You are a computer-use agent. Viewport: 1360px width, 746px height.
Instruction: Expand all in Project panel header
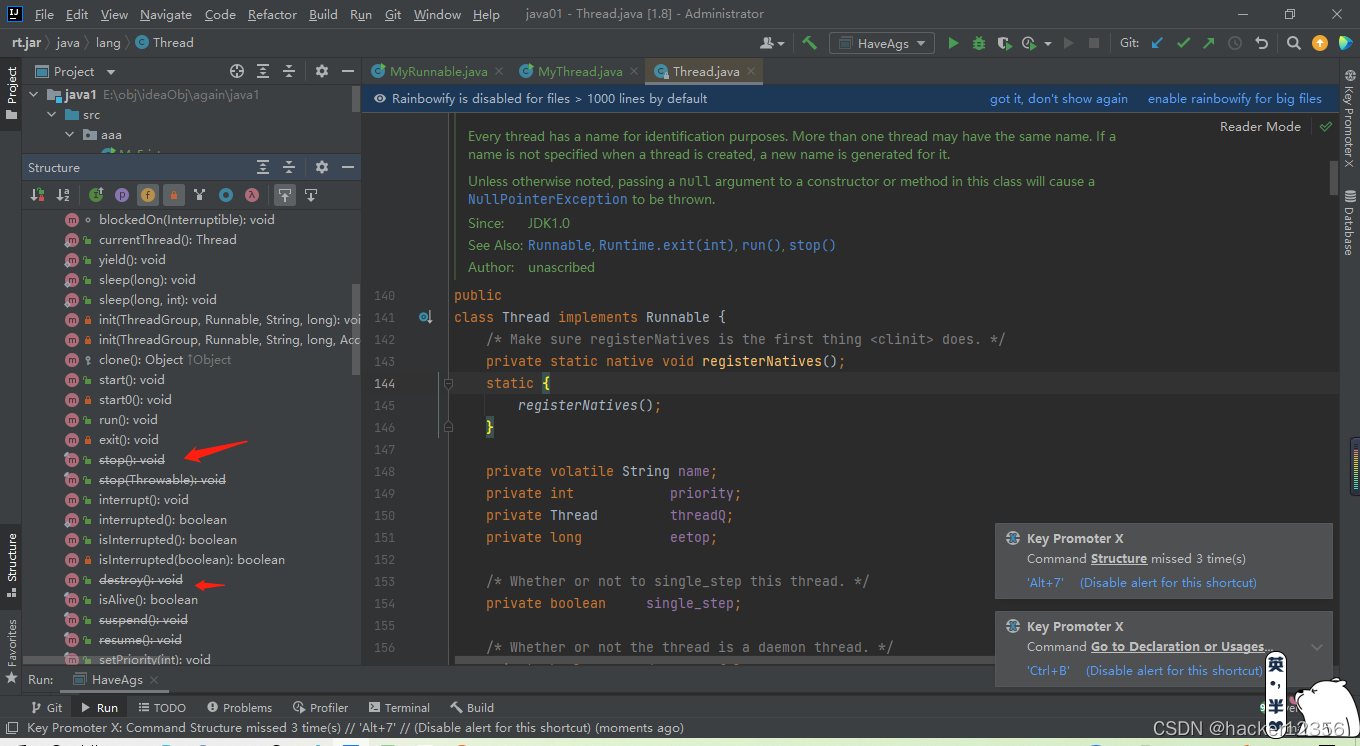pos(263,71)
